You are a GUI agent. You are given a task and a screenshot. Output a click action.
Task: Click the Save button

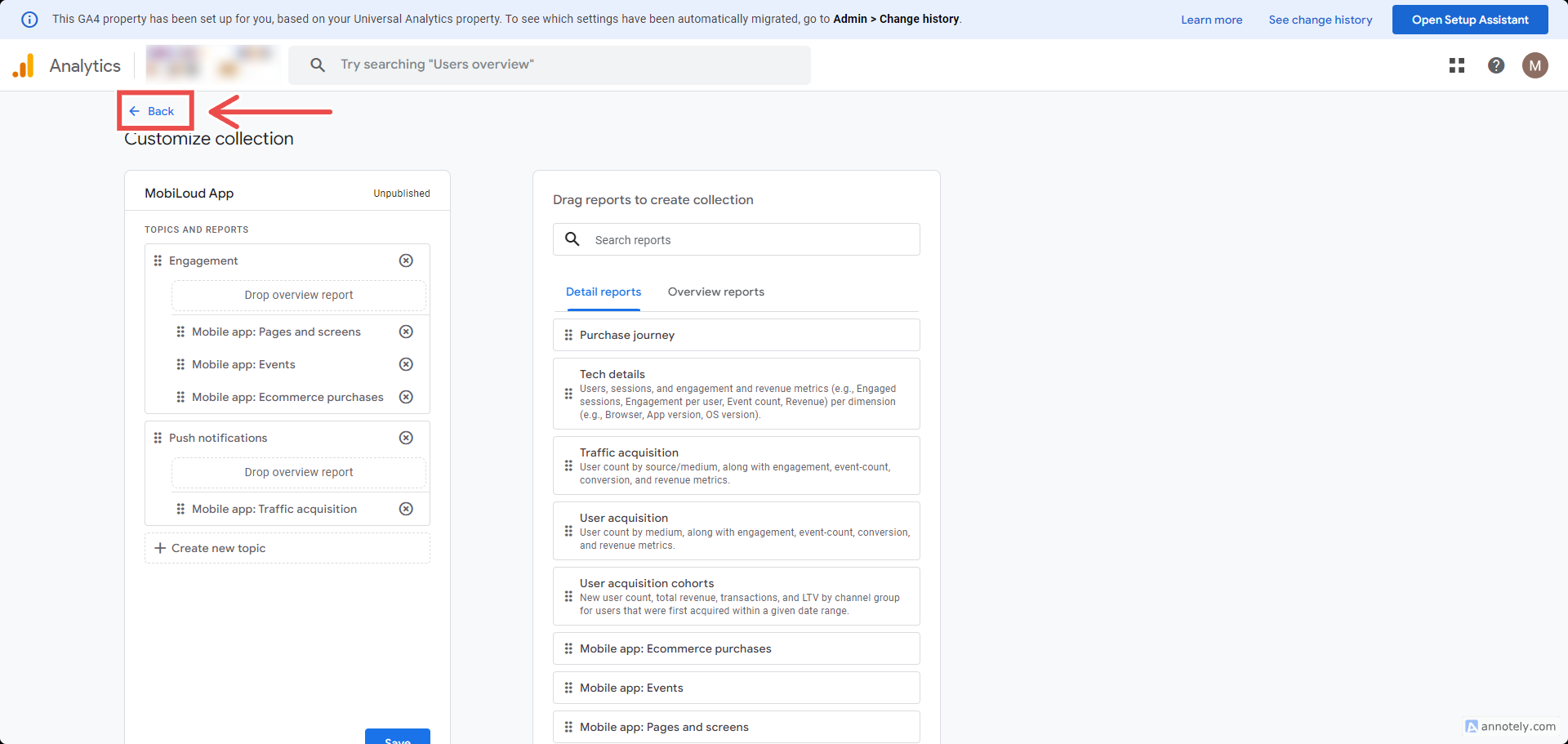point(398,737)
